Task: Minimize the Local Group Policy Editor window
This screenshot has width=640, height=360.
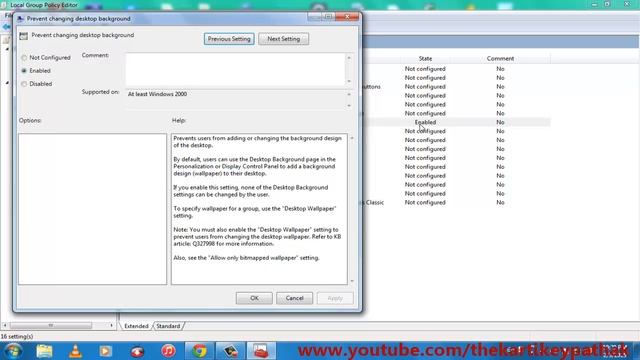Action: (595, 4)
